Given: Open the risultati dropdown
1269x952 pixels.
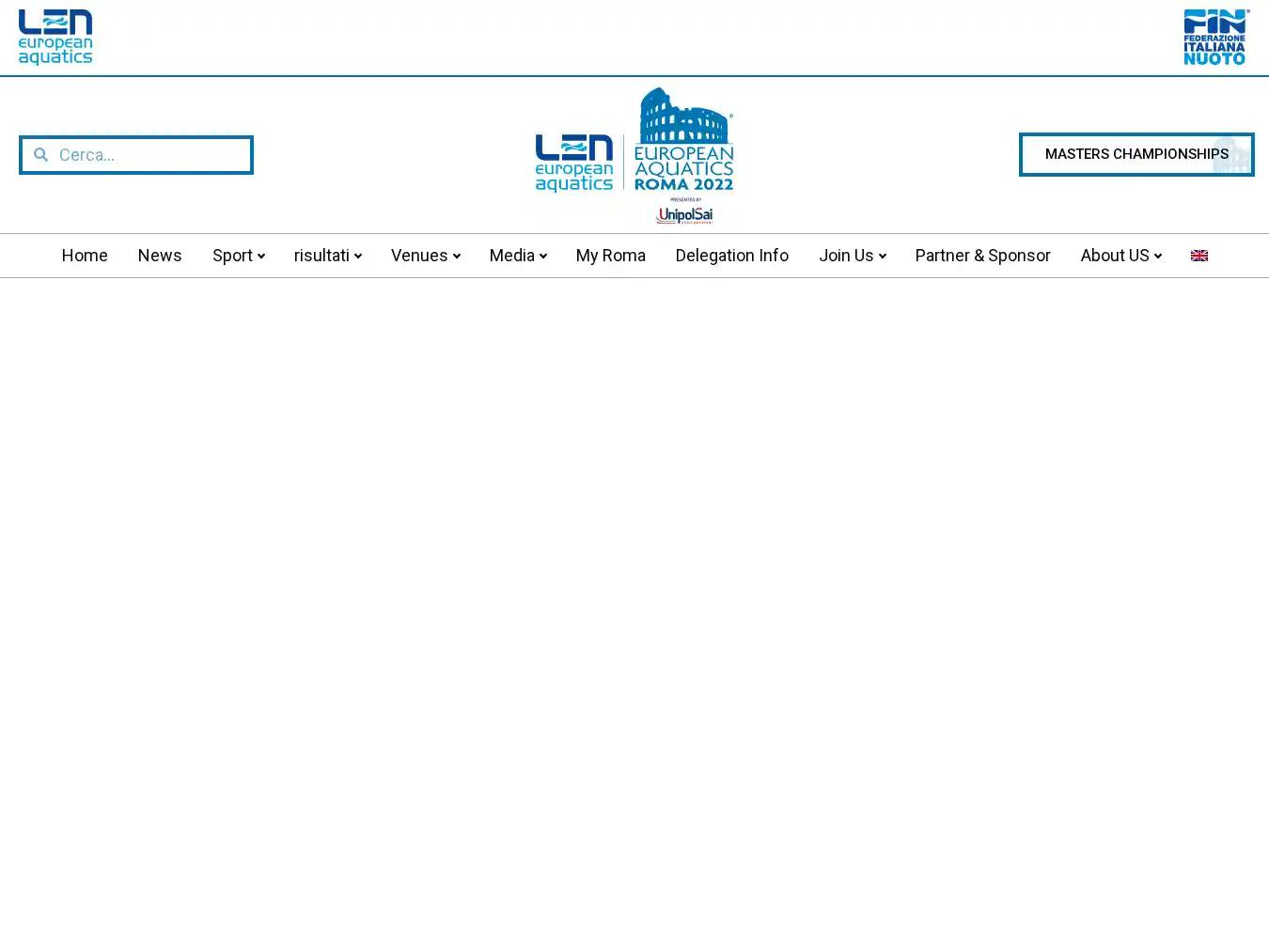Looking at the screenshot, I should [x=326, y=256].
